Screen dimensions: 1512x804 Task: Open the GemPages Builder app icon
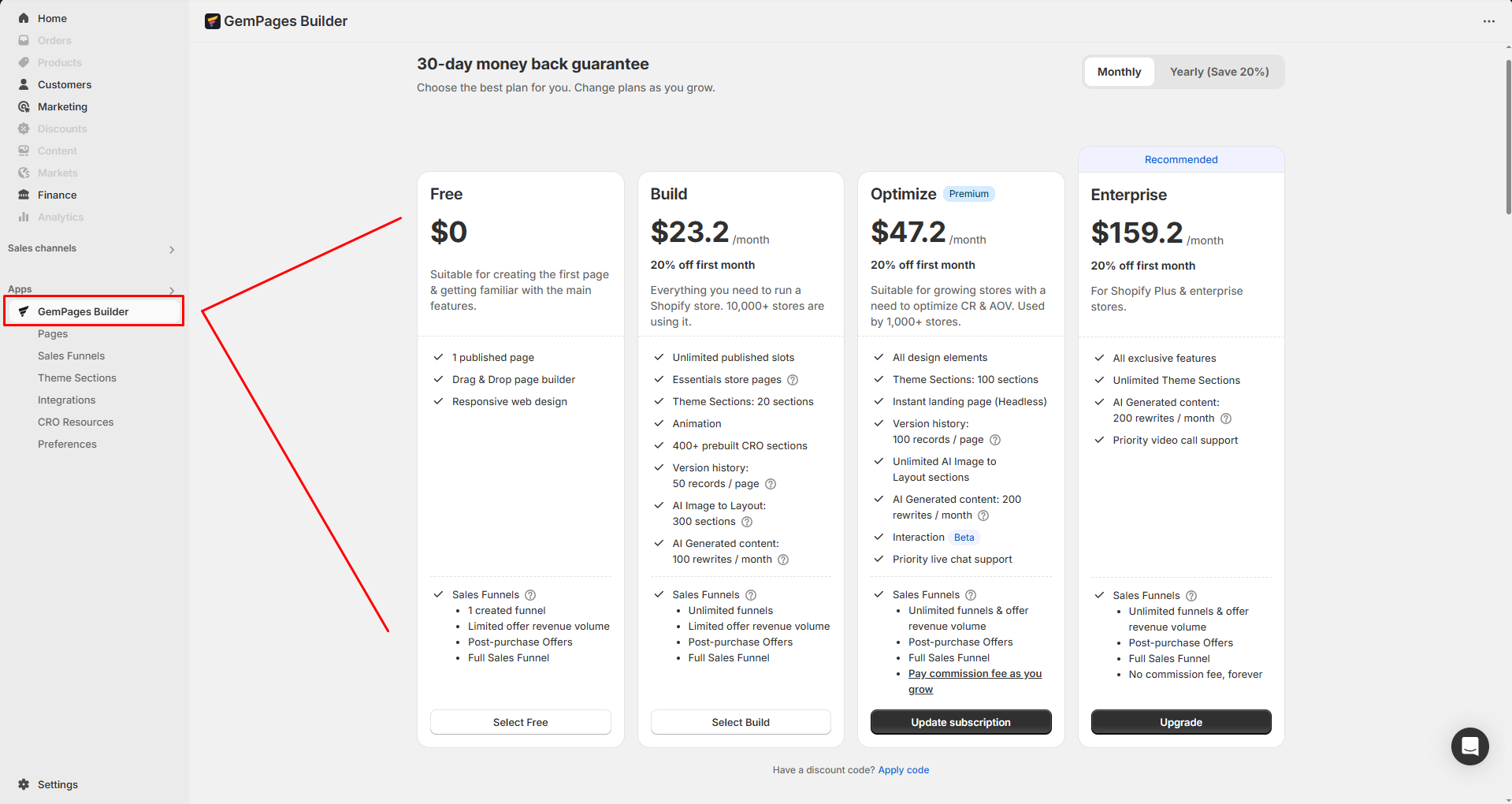click(x=24, y=311)
